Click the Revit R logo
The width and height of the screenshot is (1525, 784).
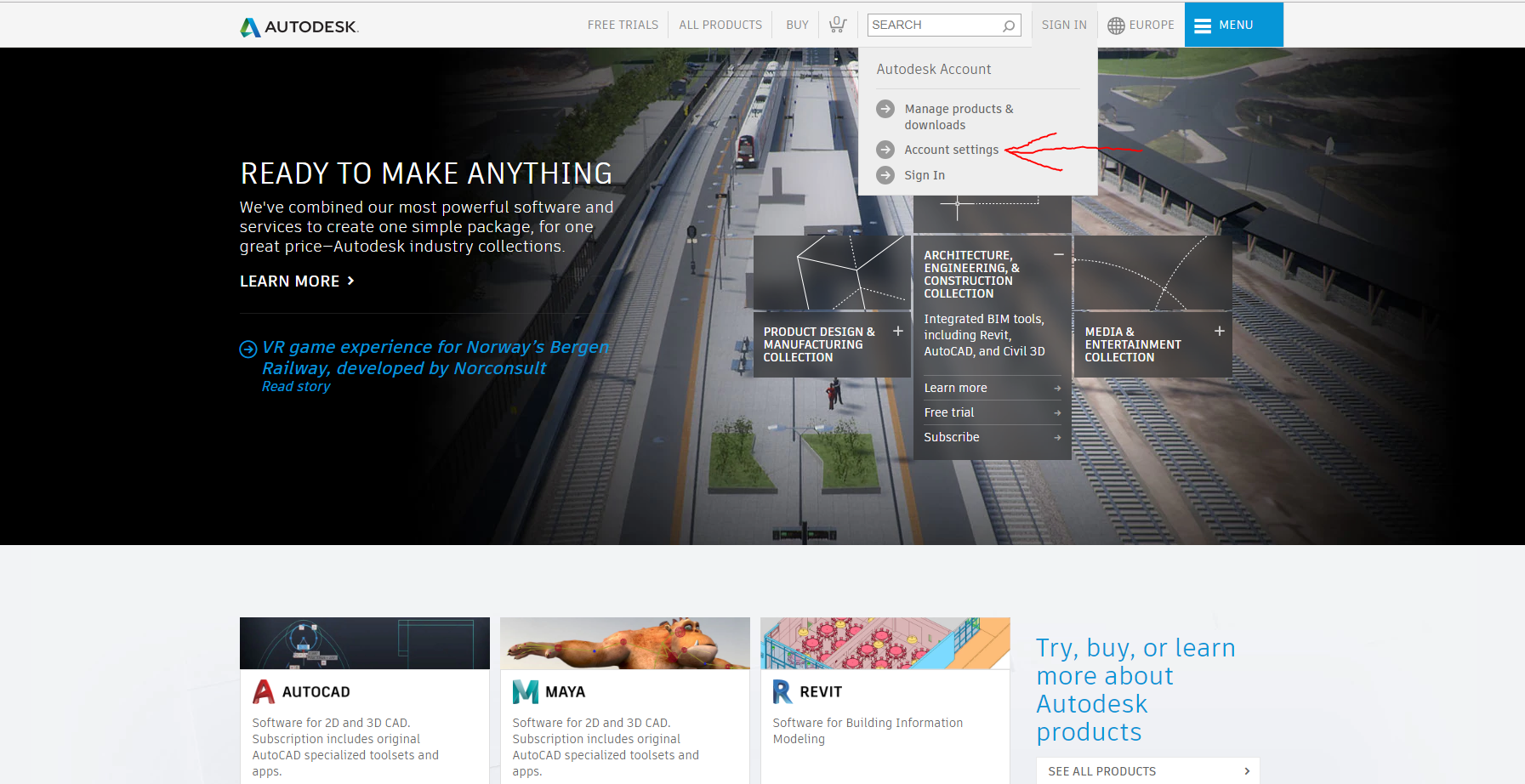pyautogui.click(x=782, y=691)
